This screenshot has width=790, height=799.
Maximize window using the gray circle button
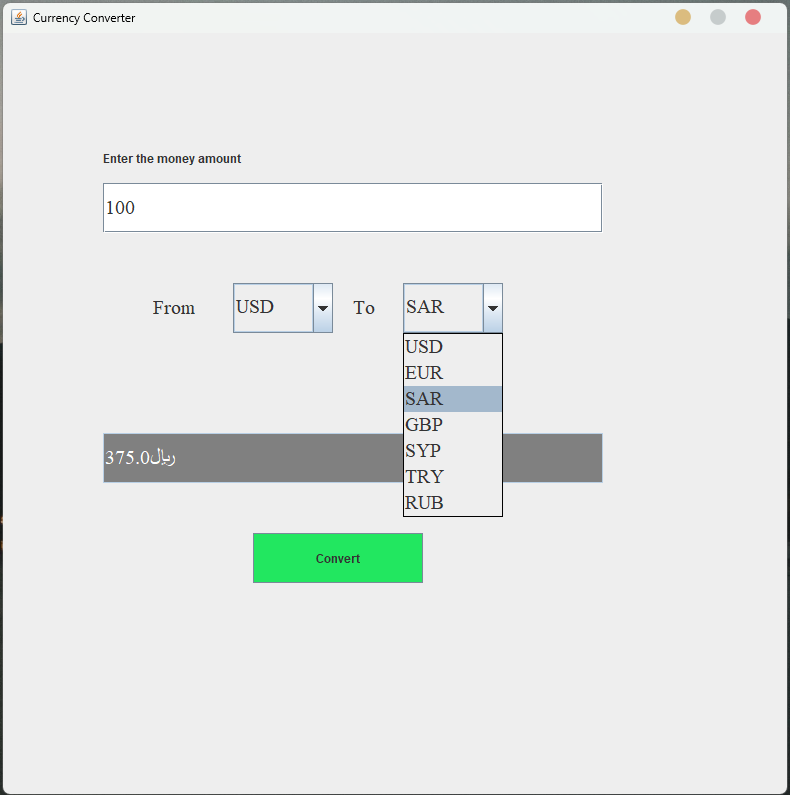pos(718,17)
